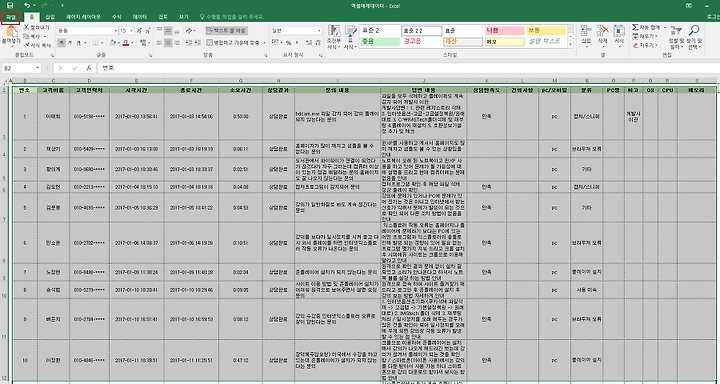Toggle Middle Align
720x384 pixels.
(x=168, y=30)
